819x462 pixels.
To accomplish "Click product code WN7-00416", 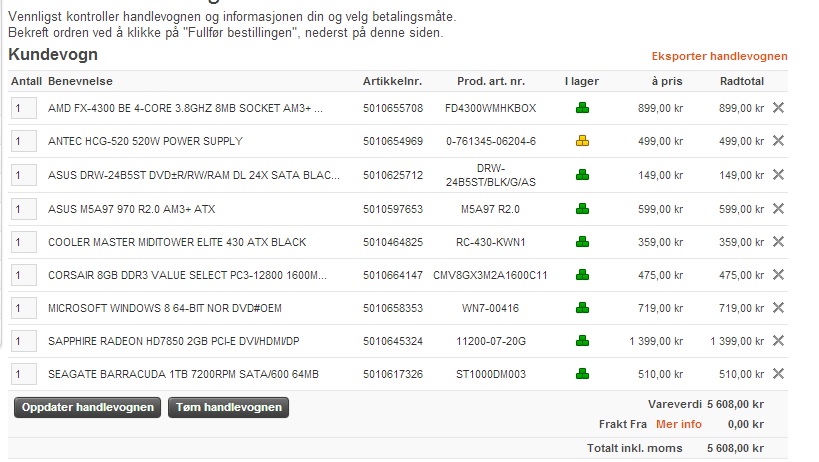I will pyautogui.click(x=490, y=308).
